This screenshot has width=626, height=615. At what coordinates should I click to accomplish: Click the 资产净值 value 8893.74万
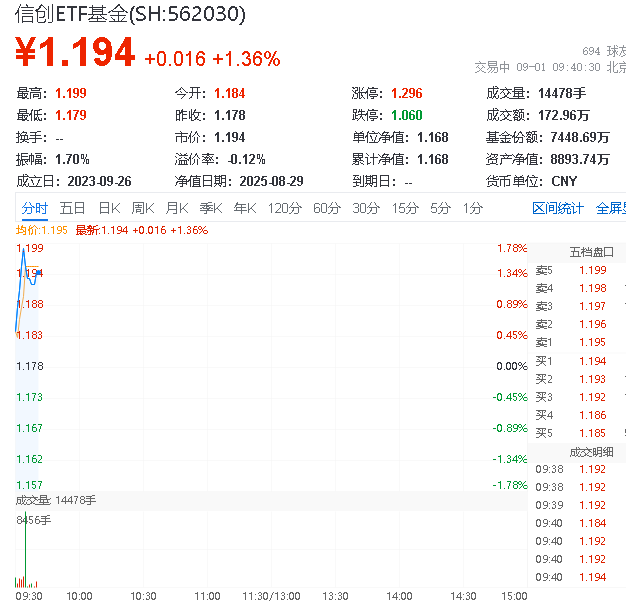(x=580, y=159)
